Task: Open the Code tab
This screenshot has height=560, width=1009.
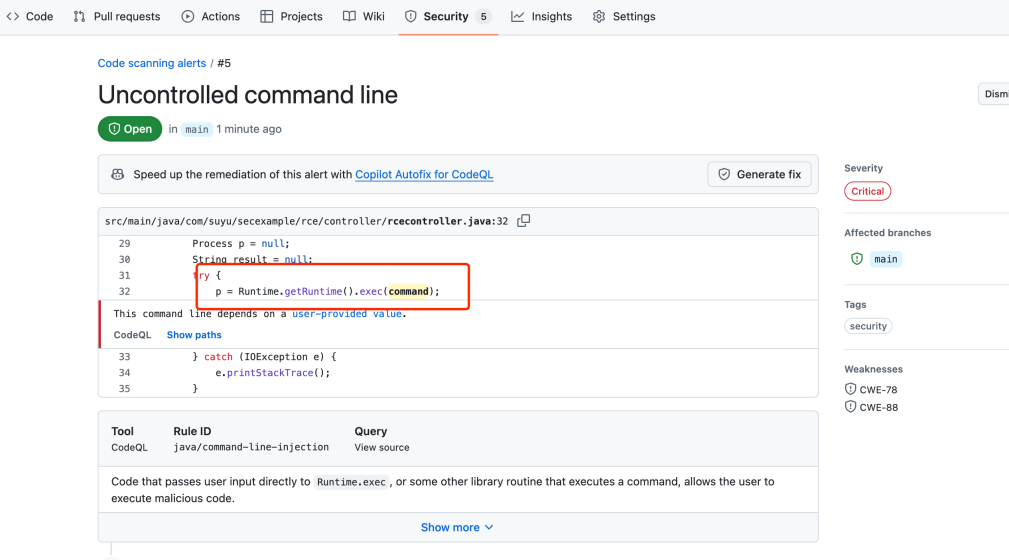Action: pos(30,17)
